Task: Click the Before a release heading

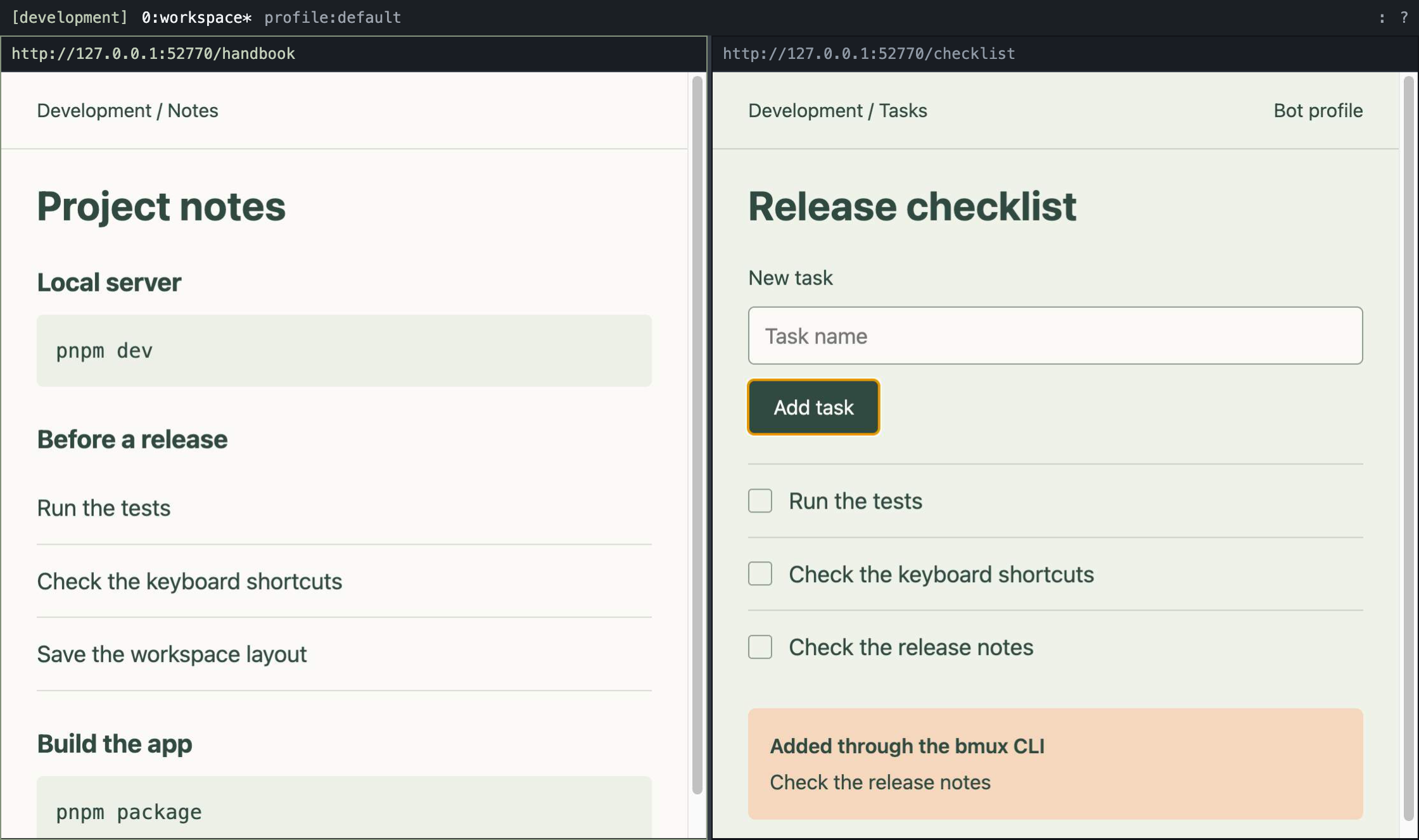Action: click(x=132, y=439)
